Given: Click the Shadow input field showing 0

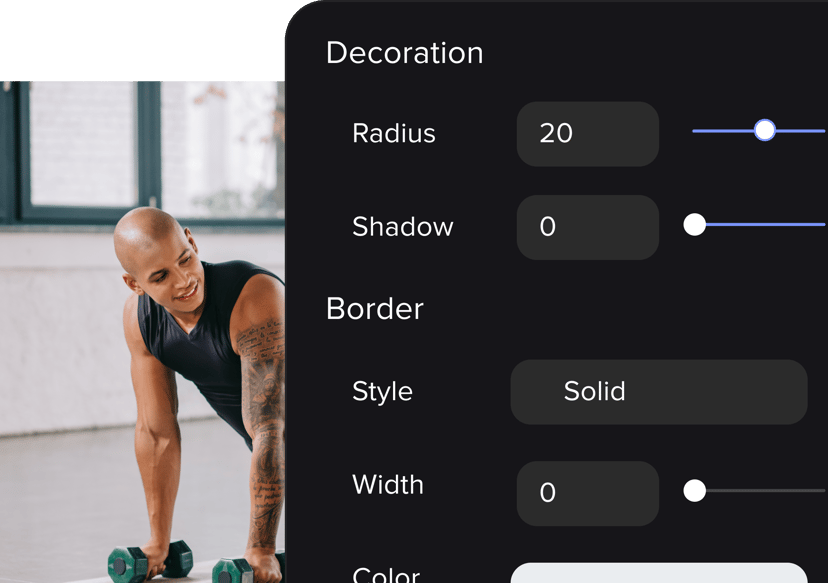Looking at the screenshot, I should pyautogui.click(x=588, y=228).
